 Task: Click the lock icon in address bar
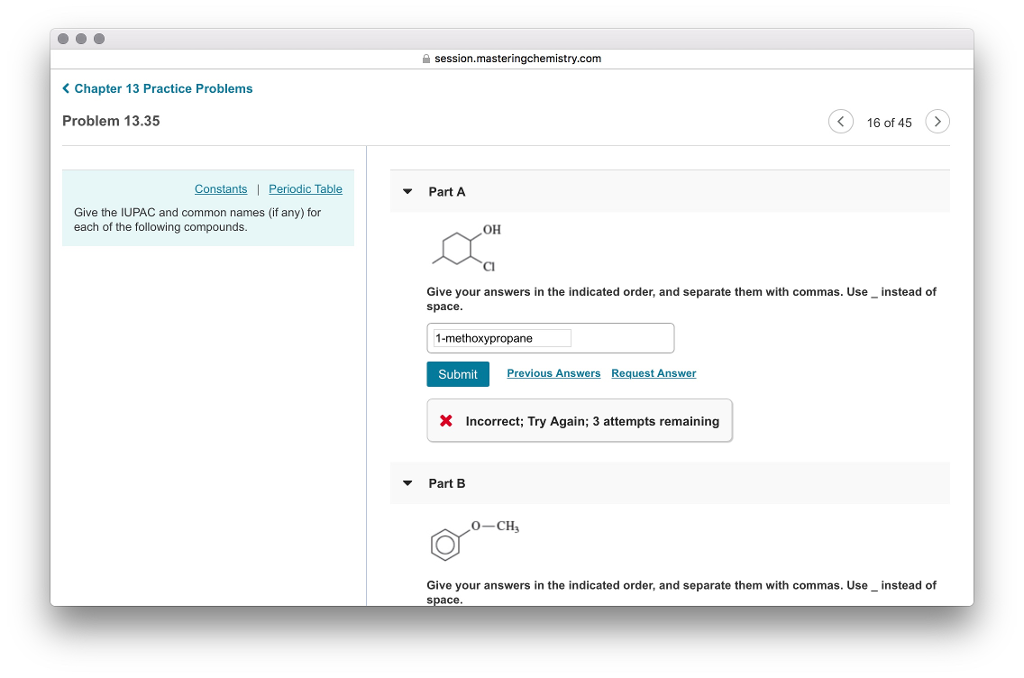click(426, 59)
